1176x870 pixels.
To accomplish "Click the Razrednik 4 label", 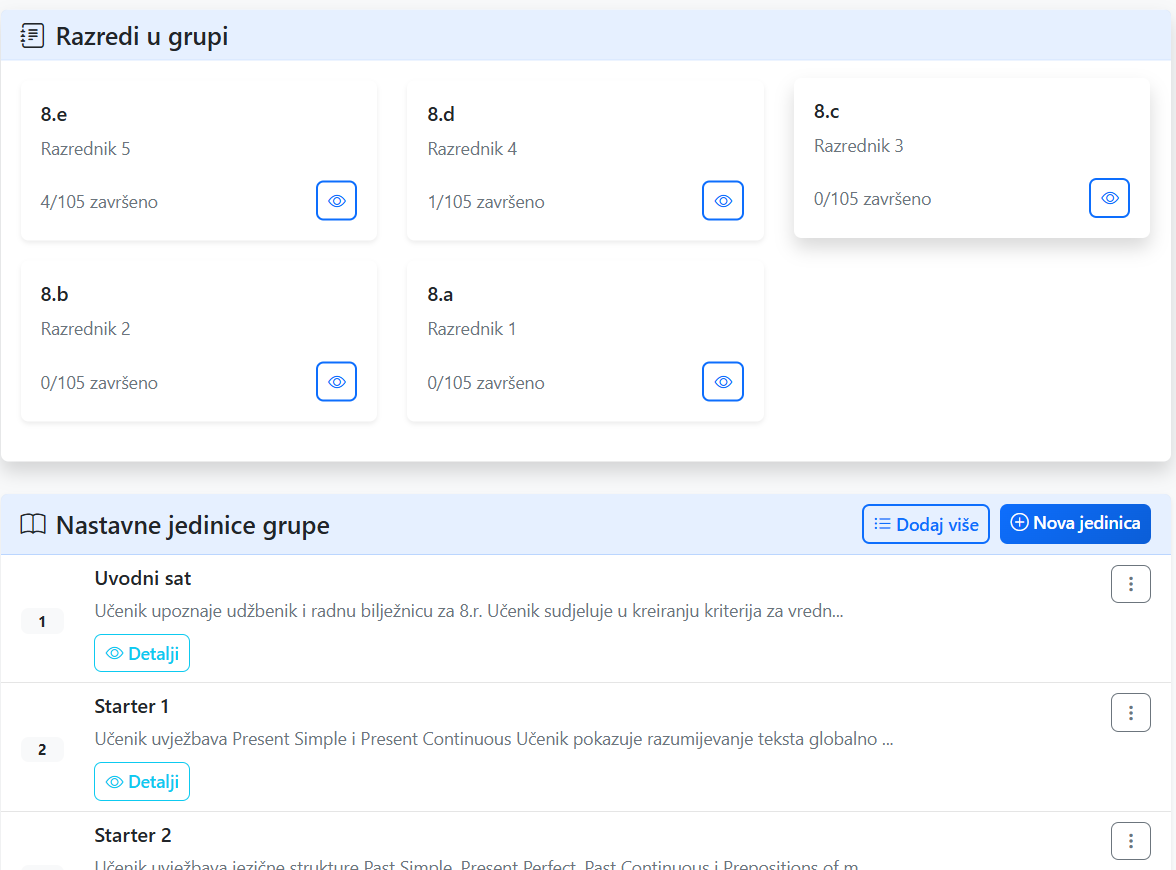I will click(x=472, y=148).
